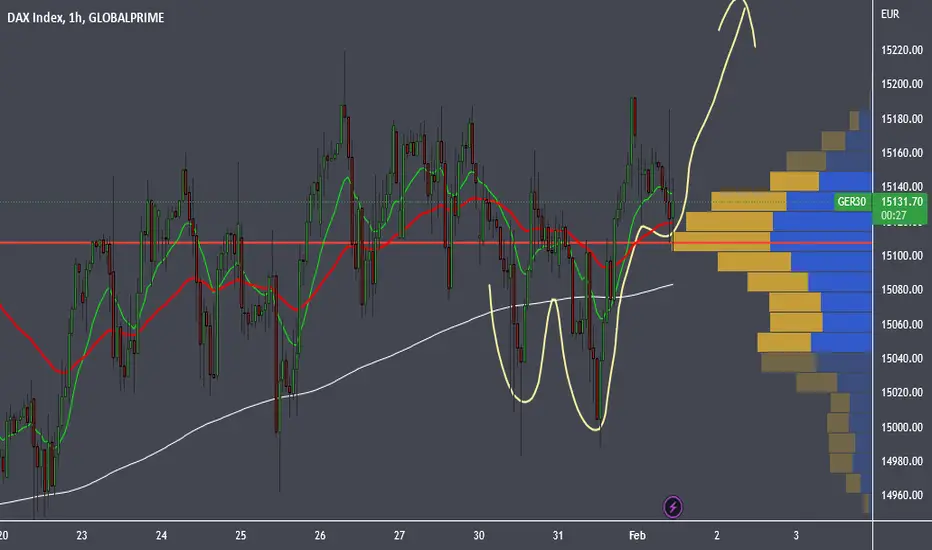Click the 31 date label on time axis
The width and height of the screenshot is (932, 550).
pos(558,535)
